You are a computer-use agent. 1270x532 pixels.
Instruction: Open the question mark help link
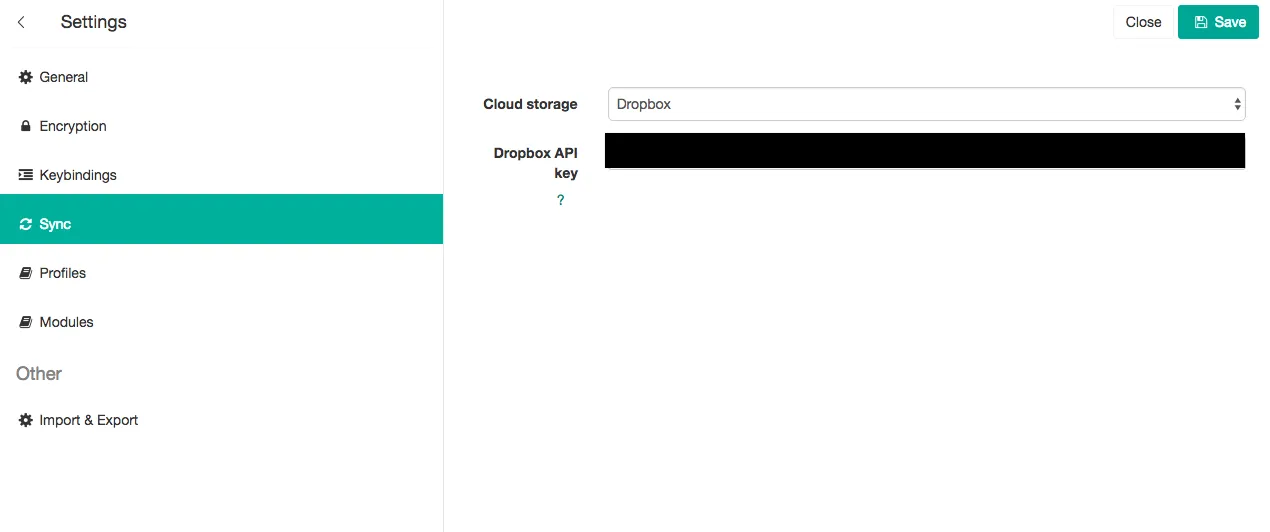[x=560, y=200]
